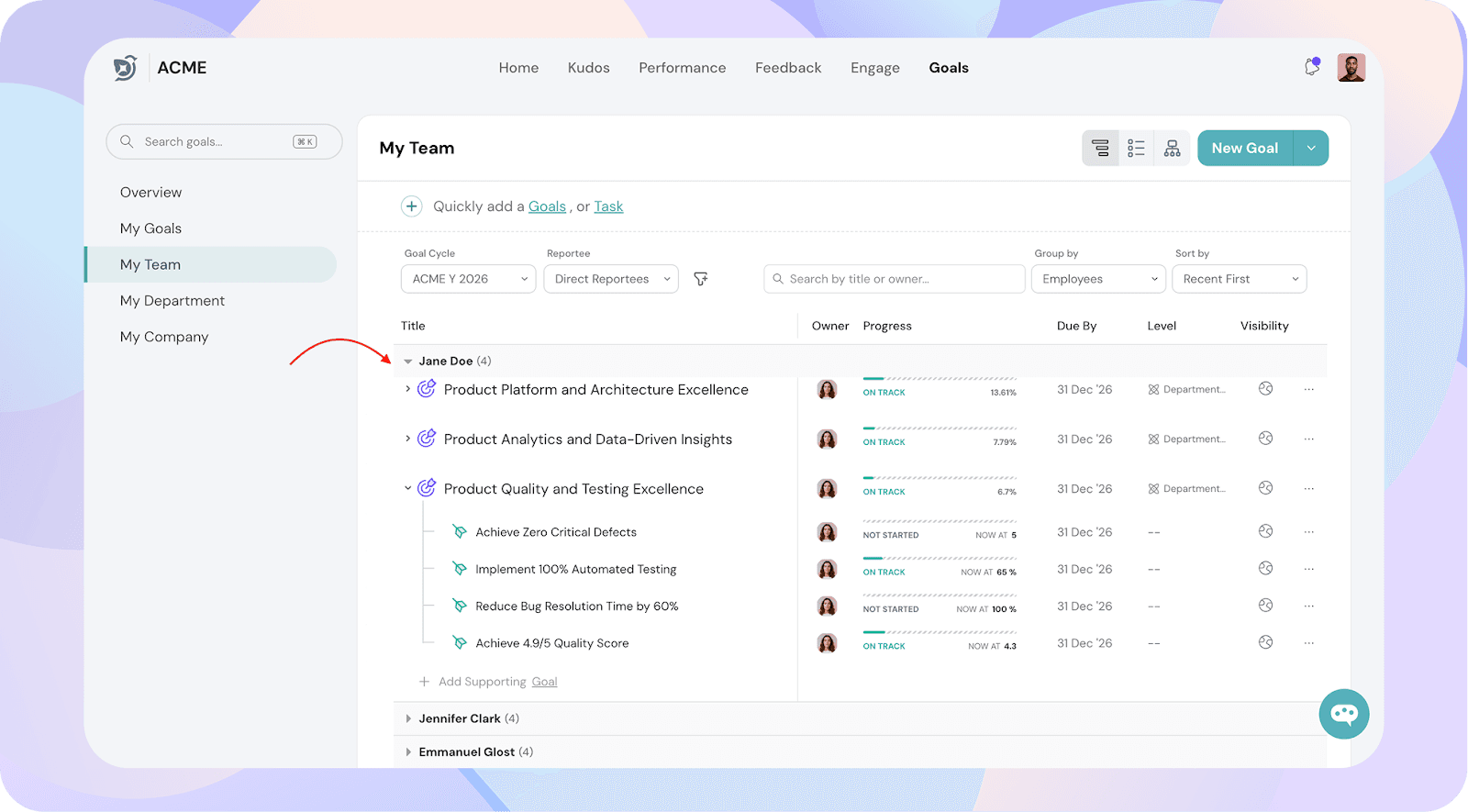Open the New Goal dropdown arrow
This screenshot has height=812, width=1468.
1311,148
